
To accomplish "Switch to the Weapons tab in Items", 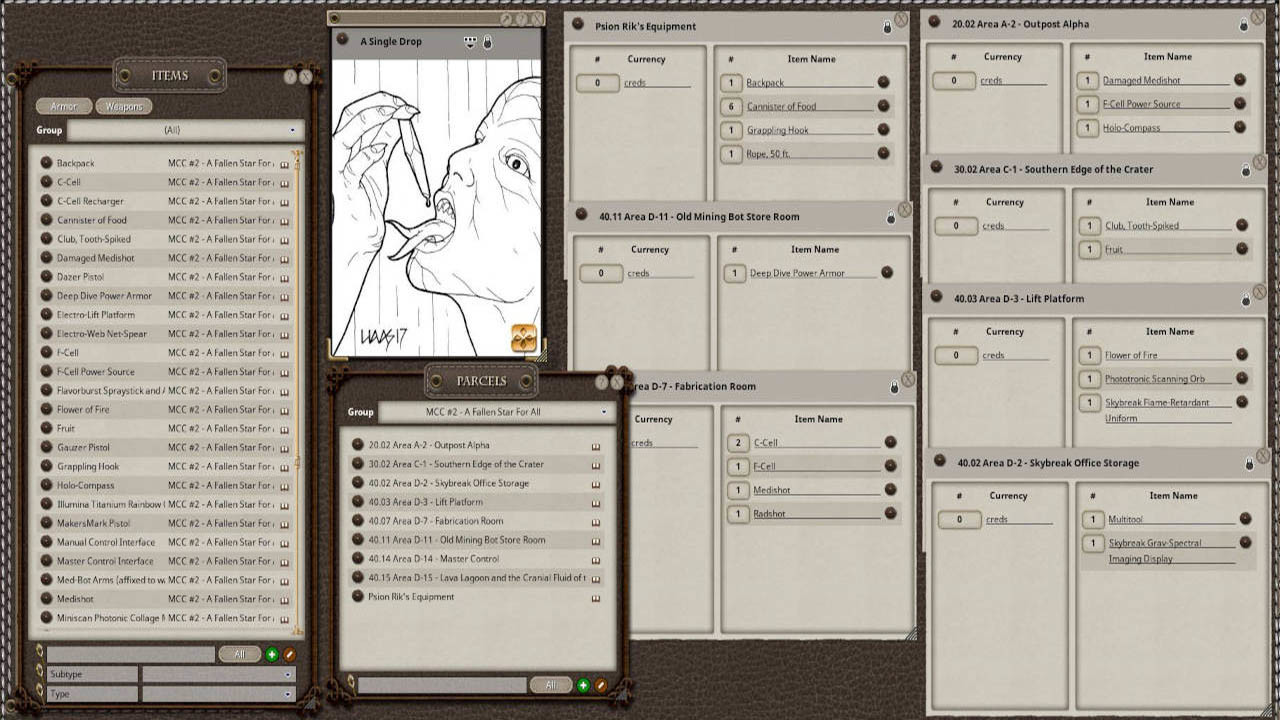I will [x=123, y=105].
